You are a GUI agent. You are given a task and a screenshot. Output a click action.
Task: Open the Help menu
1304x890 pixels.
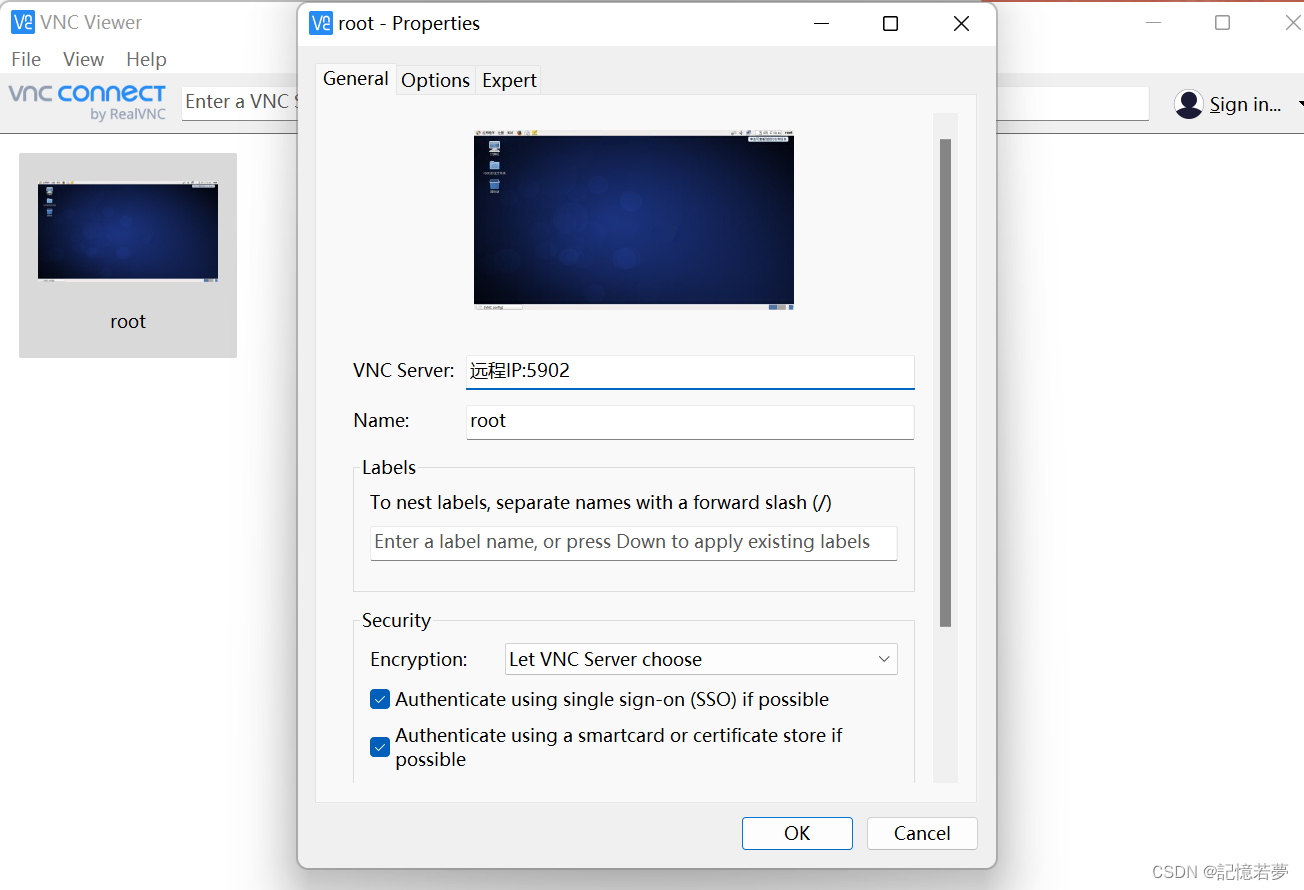coord(146,59)
